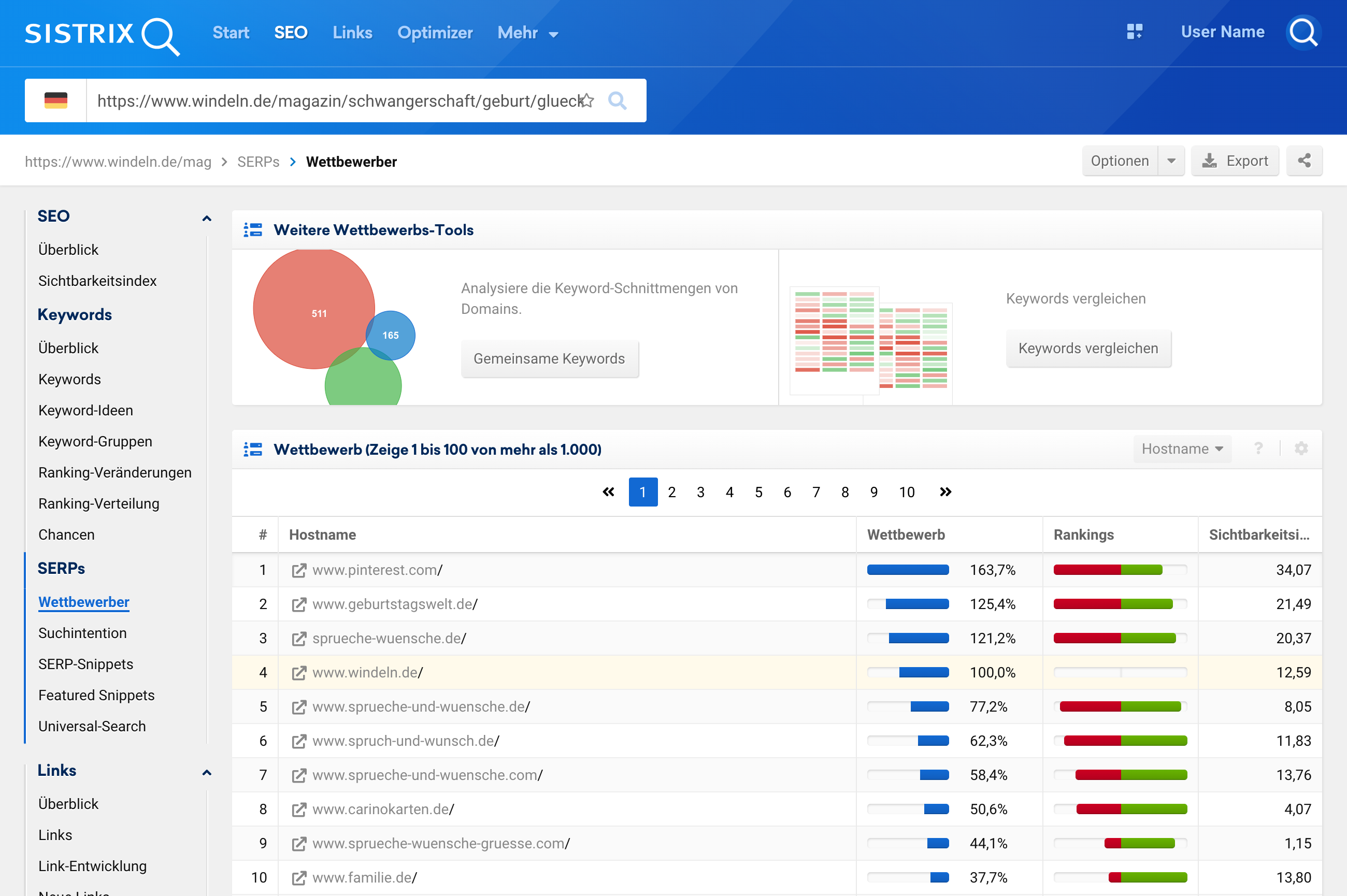Click the gear settings icon in Wettbewerb table
This screenshot has height=896, width=1347.
(1301, 449)
